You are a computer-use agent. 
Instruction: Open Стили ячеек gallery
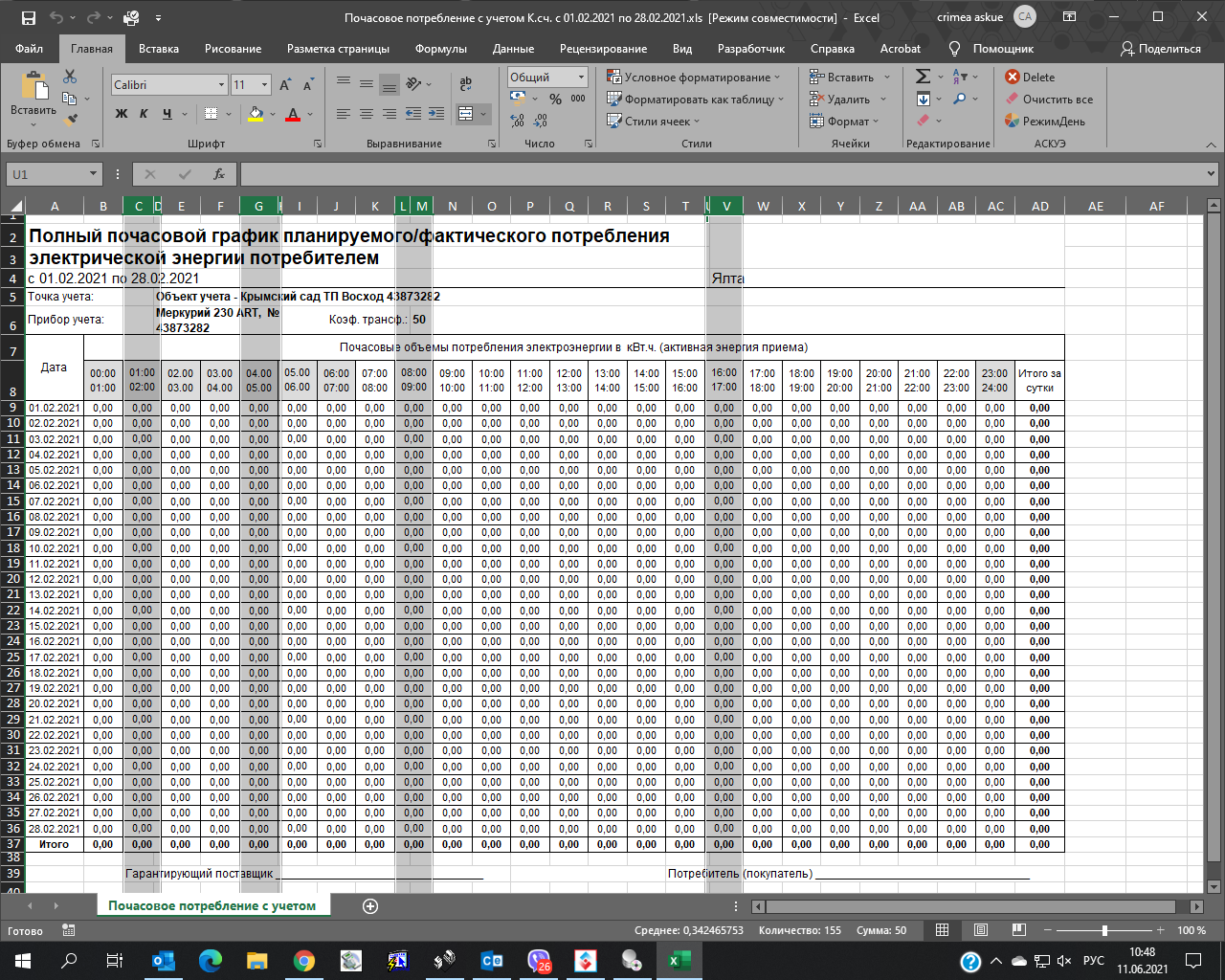pyautogui.click(x=654, y=122)
